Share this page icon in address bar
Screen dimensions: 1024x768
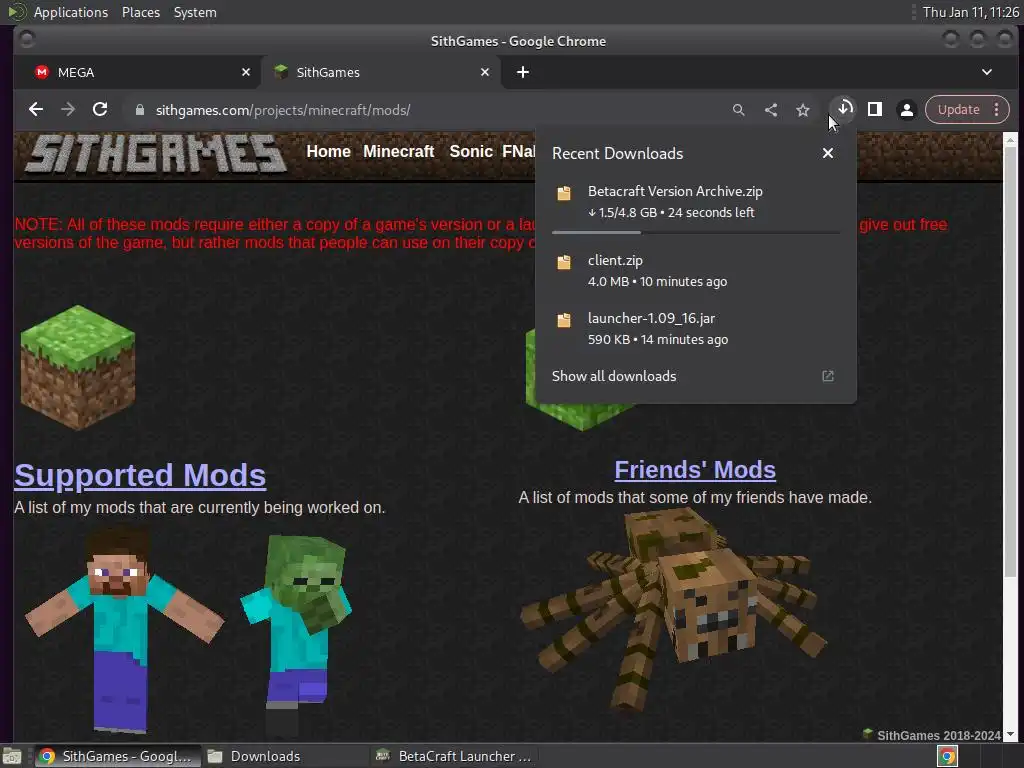click(771, 110)
